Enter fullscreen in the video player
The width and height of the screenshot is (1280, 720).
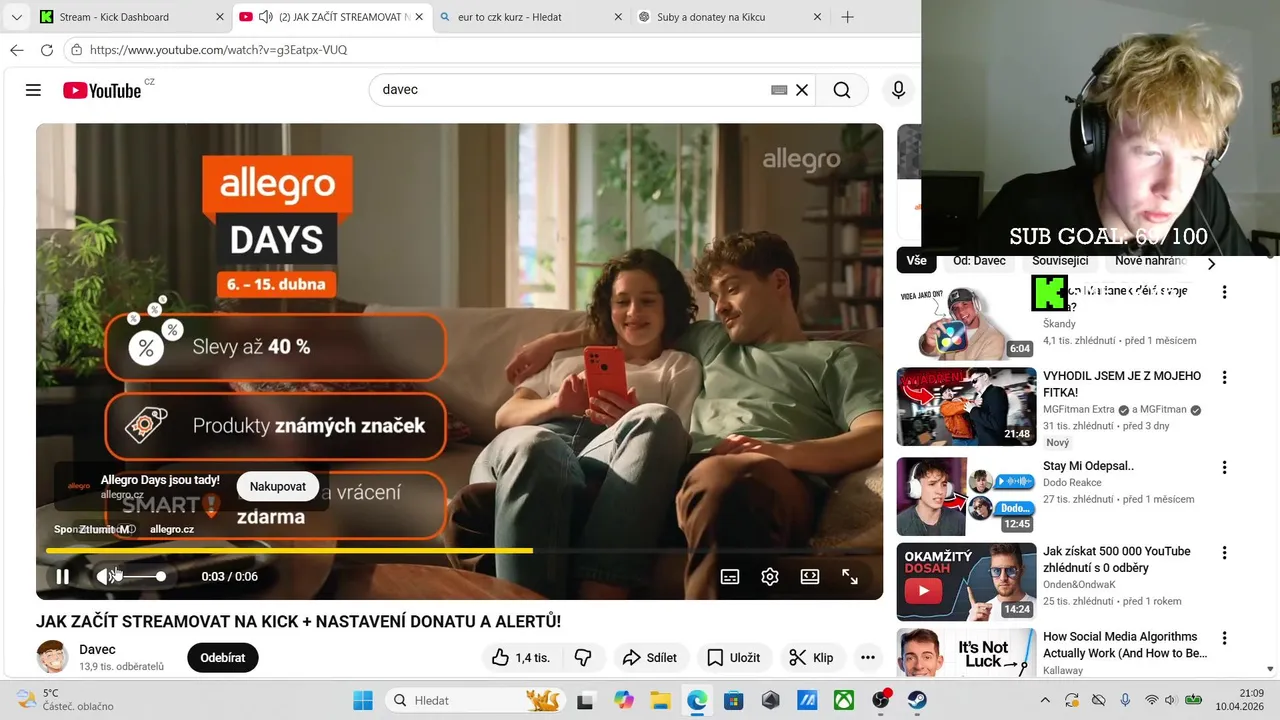click(x=850, y=577)
